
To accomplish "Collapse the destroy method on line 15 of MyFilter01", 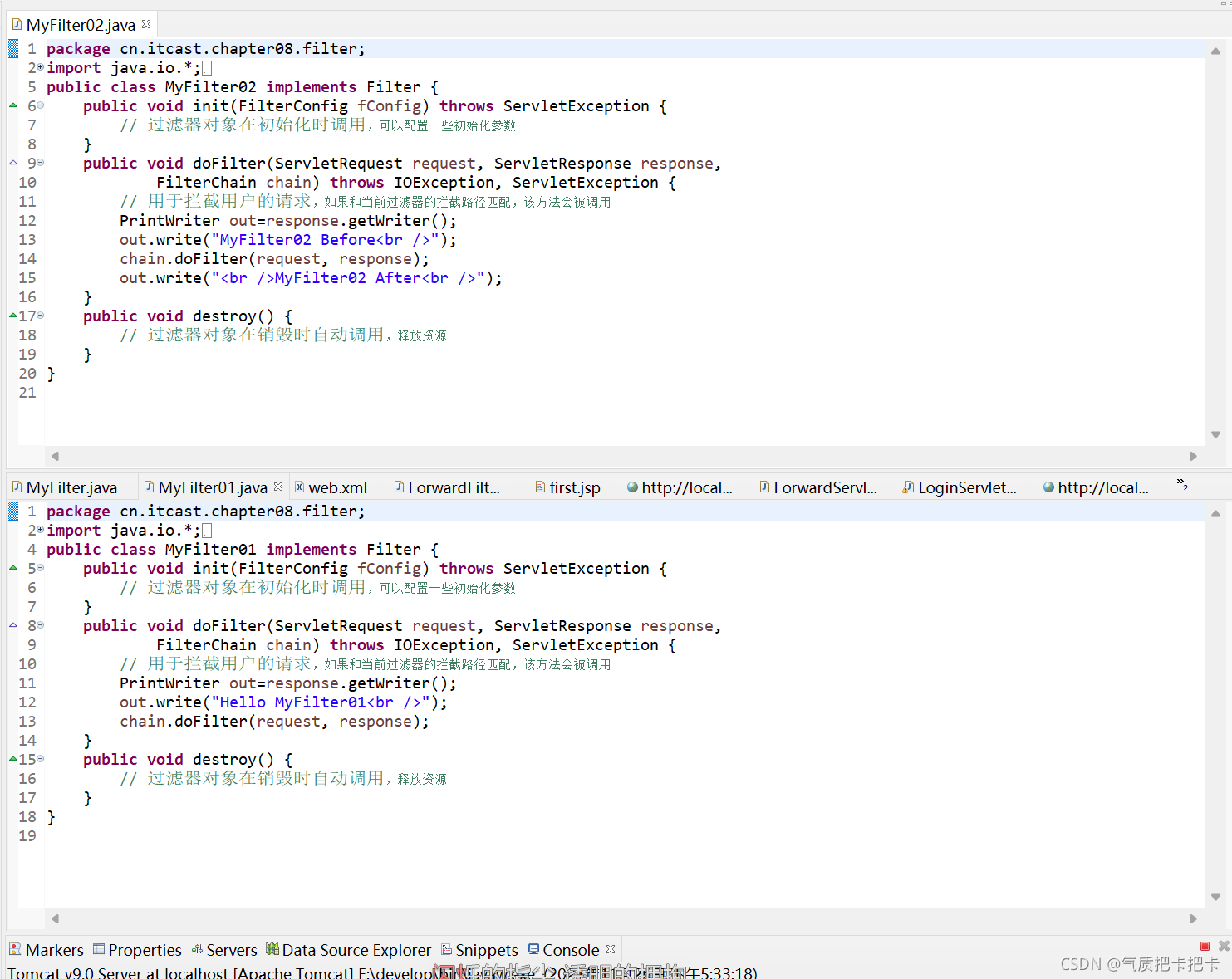I will coord(41,759).
